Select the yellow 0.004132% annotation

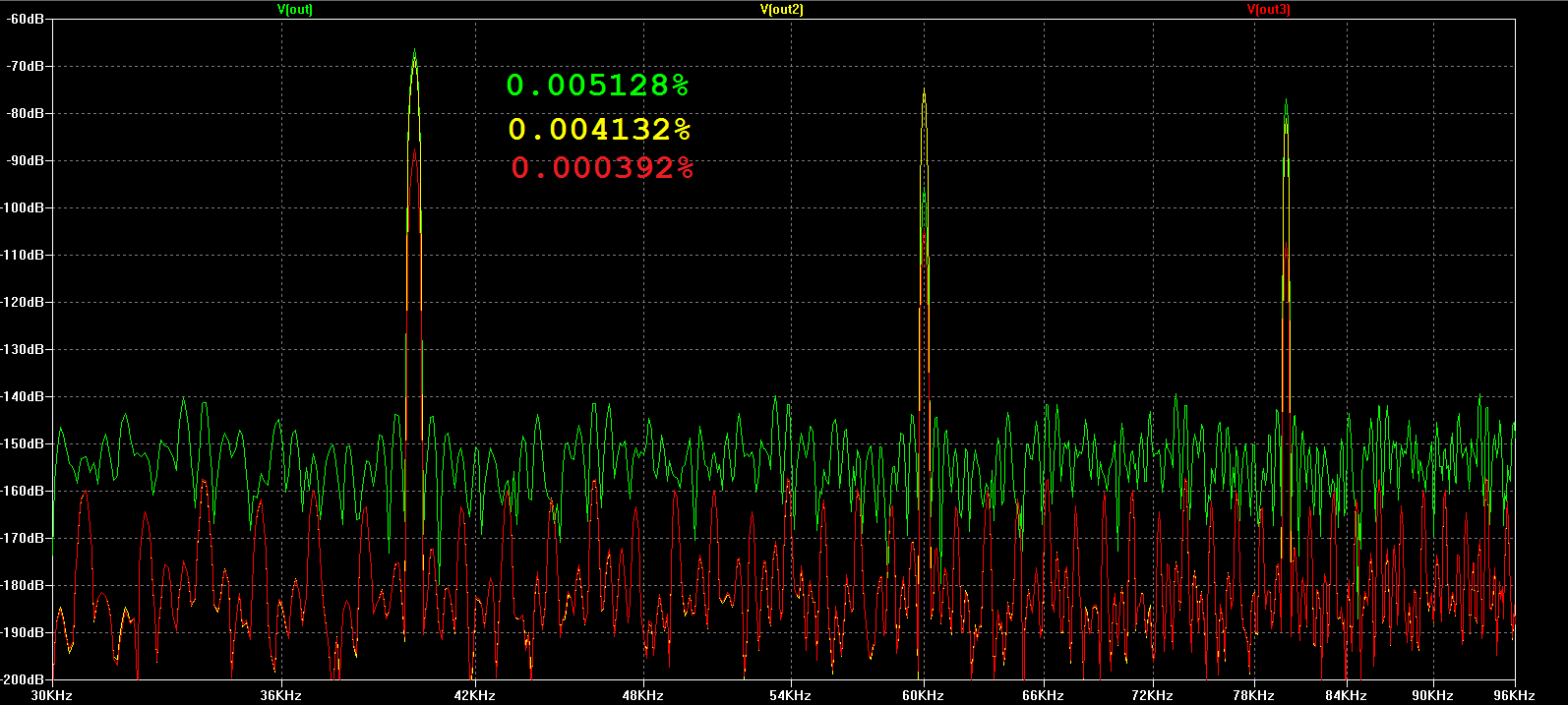[x=600, y=129]
